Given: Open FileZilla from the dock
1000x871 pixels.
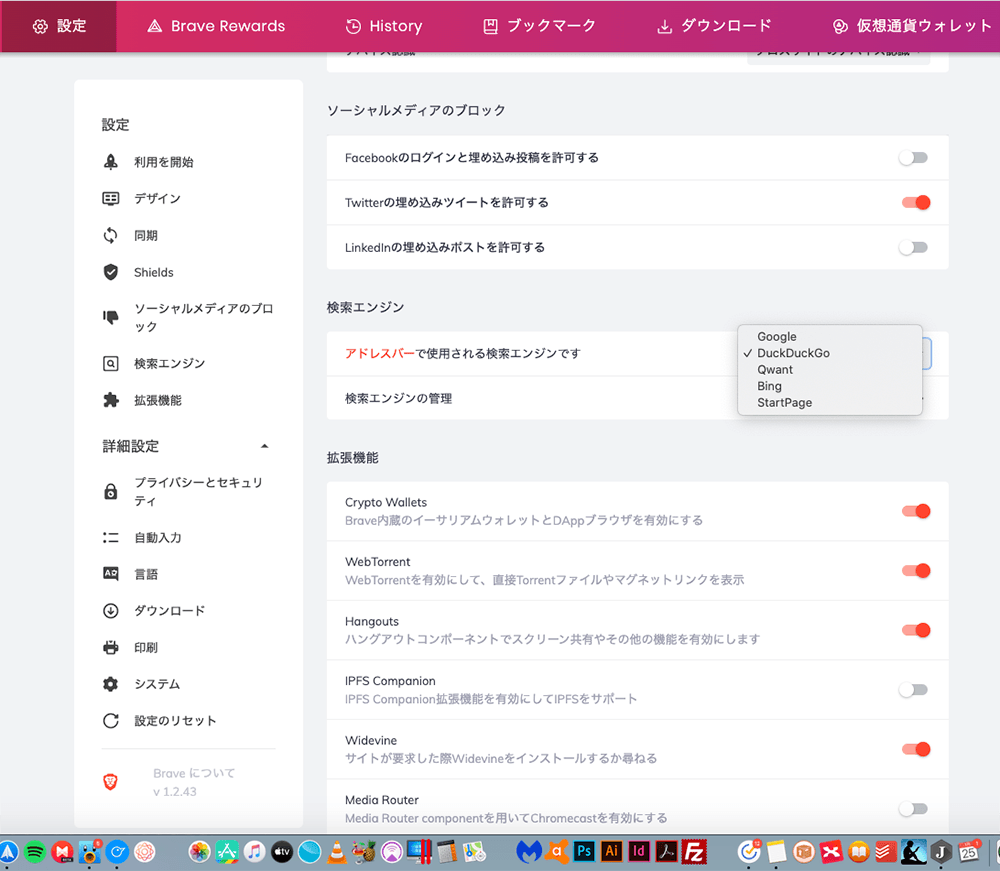Looking at the screenshot, I should pos(694,852).
